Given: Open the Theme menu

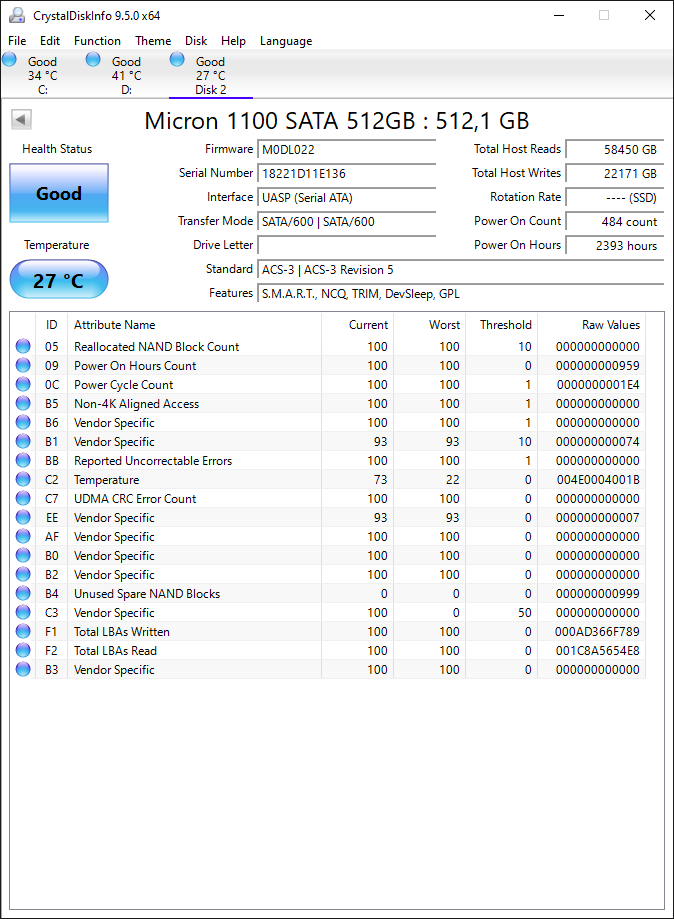Looking at the screenshot, I should point(153,40).
